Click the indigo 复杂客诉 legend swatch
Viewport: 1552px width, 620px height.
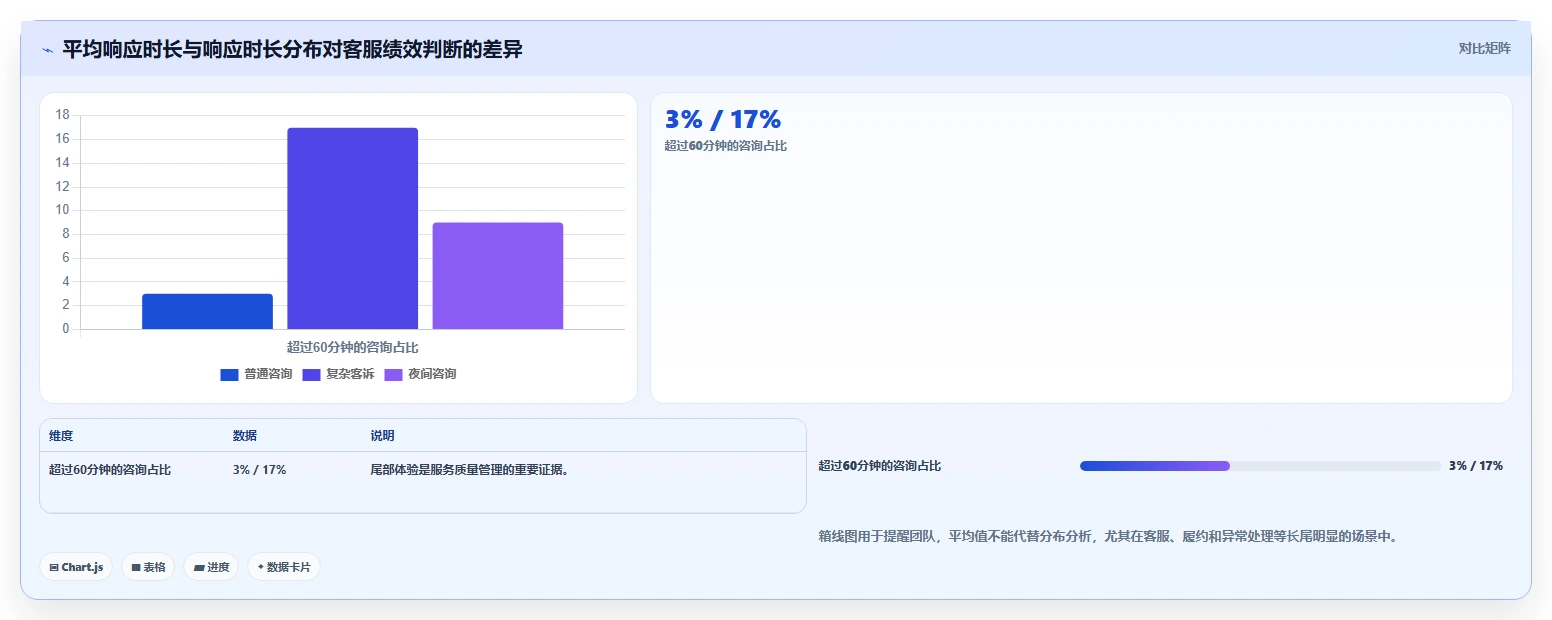312,375
